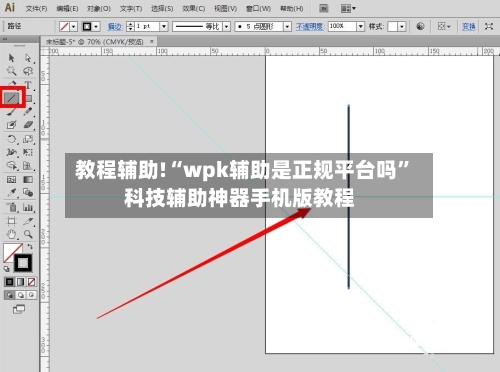Image resolution: width=500 pixels, height=372 pixels.
Task: Click the 不透明度 opacity link
Action: pyautogui.click(x=310, y=26)
